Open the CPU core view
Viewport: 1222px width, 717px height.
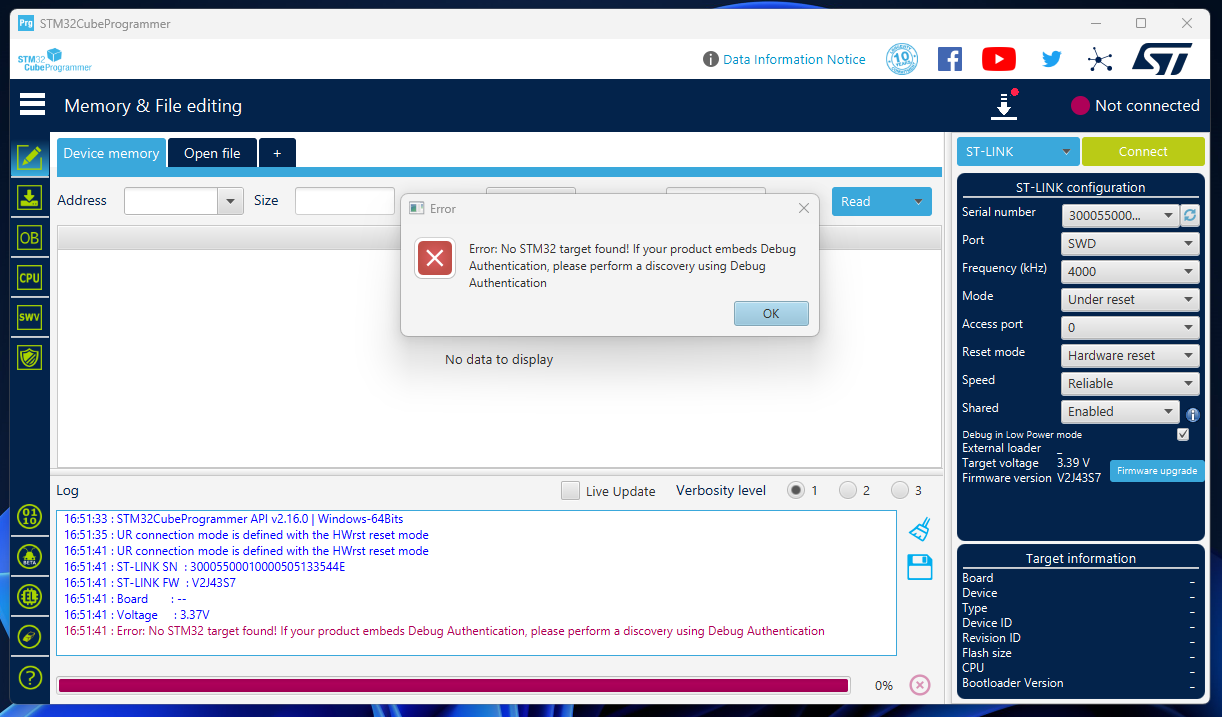[29, 276]
